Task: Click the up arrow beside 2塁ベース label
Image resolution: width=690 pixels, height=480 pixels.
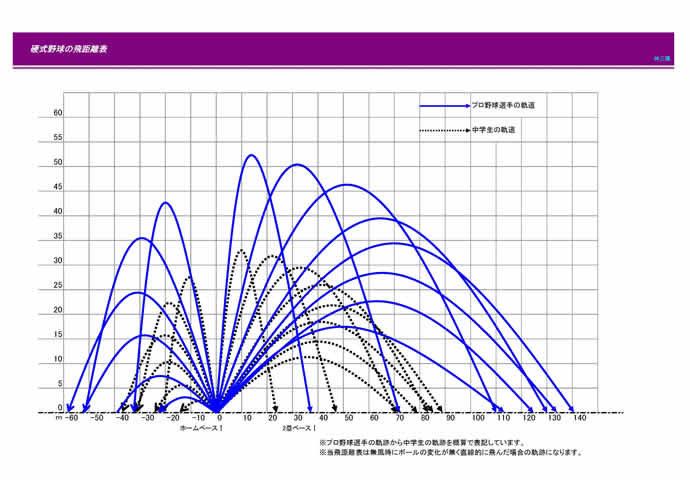Action: click(x=315, y=428)
